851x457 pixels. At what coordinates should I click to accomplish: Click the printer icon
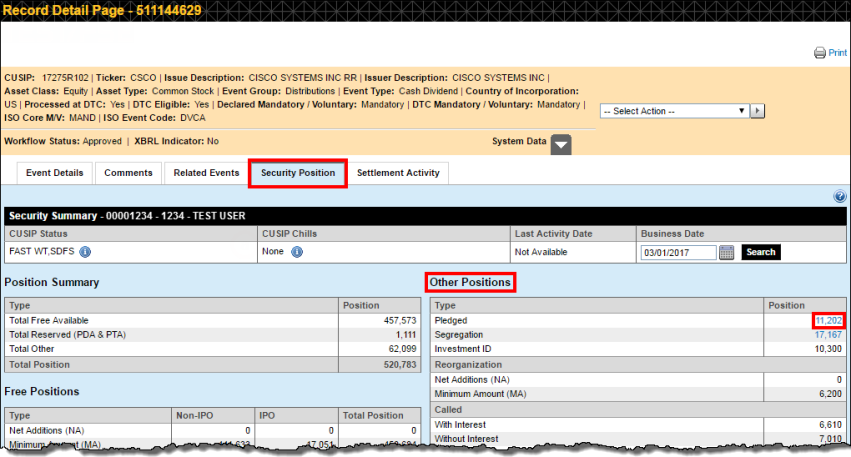pyautogui.click(x=819, y=53)
